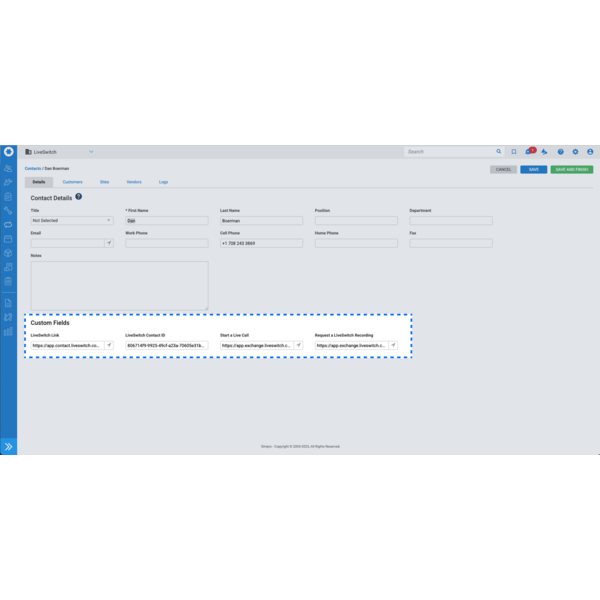The height and width of the screenshot is (600, 600).
Task: Open the bookmark icon in top bar
Action: tap(514, 152)
